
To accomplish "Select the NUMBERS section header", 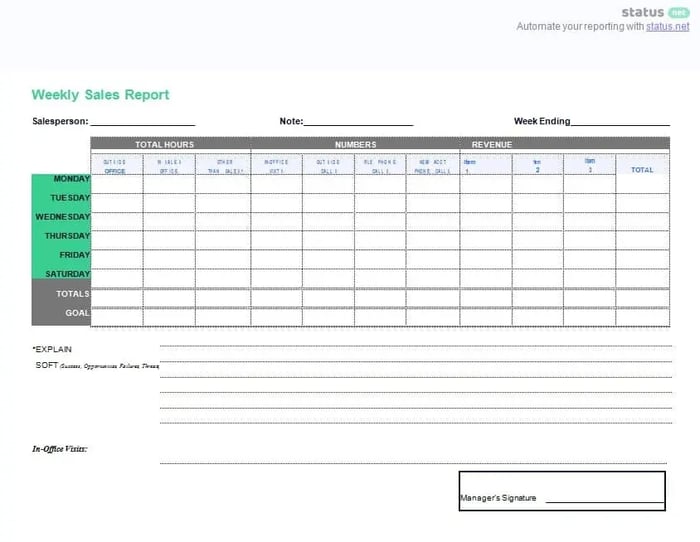I will [355, 145].
